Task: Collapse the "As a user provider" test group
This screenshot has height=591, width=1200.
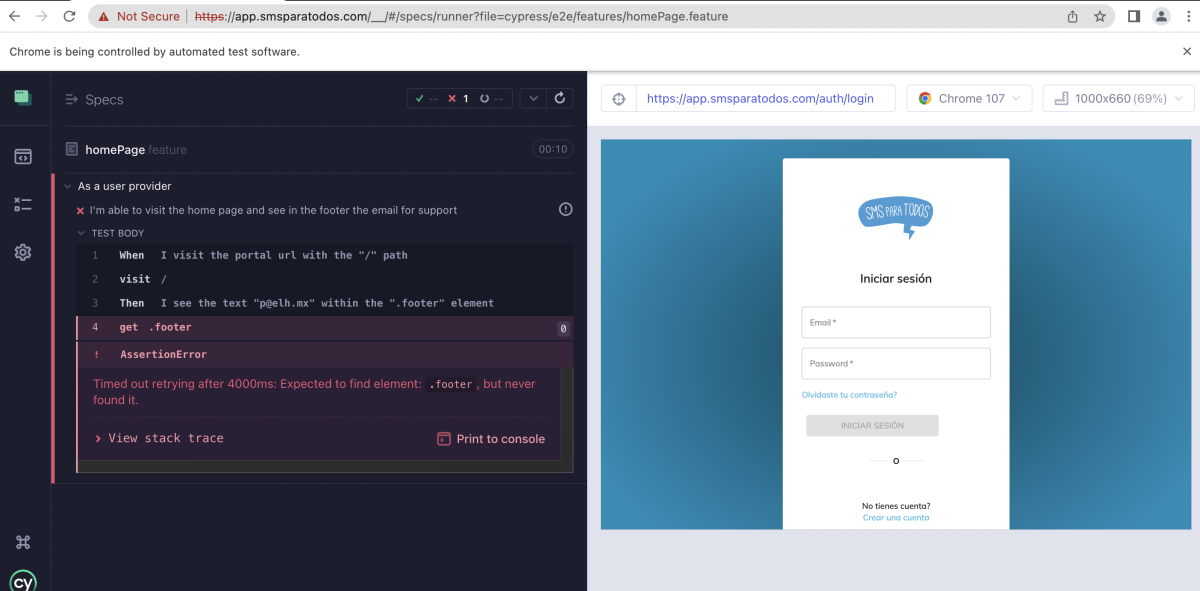Action: coord(66,186)
